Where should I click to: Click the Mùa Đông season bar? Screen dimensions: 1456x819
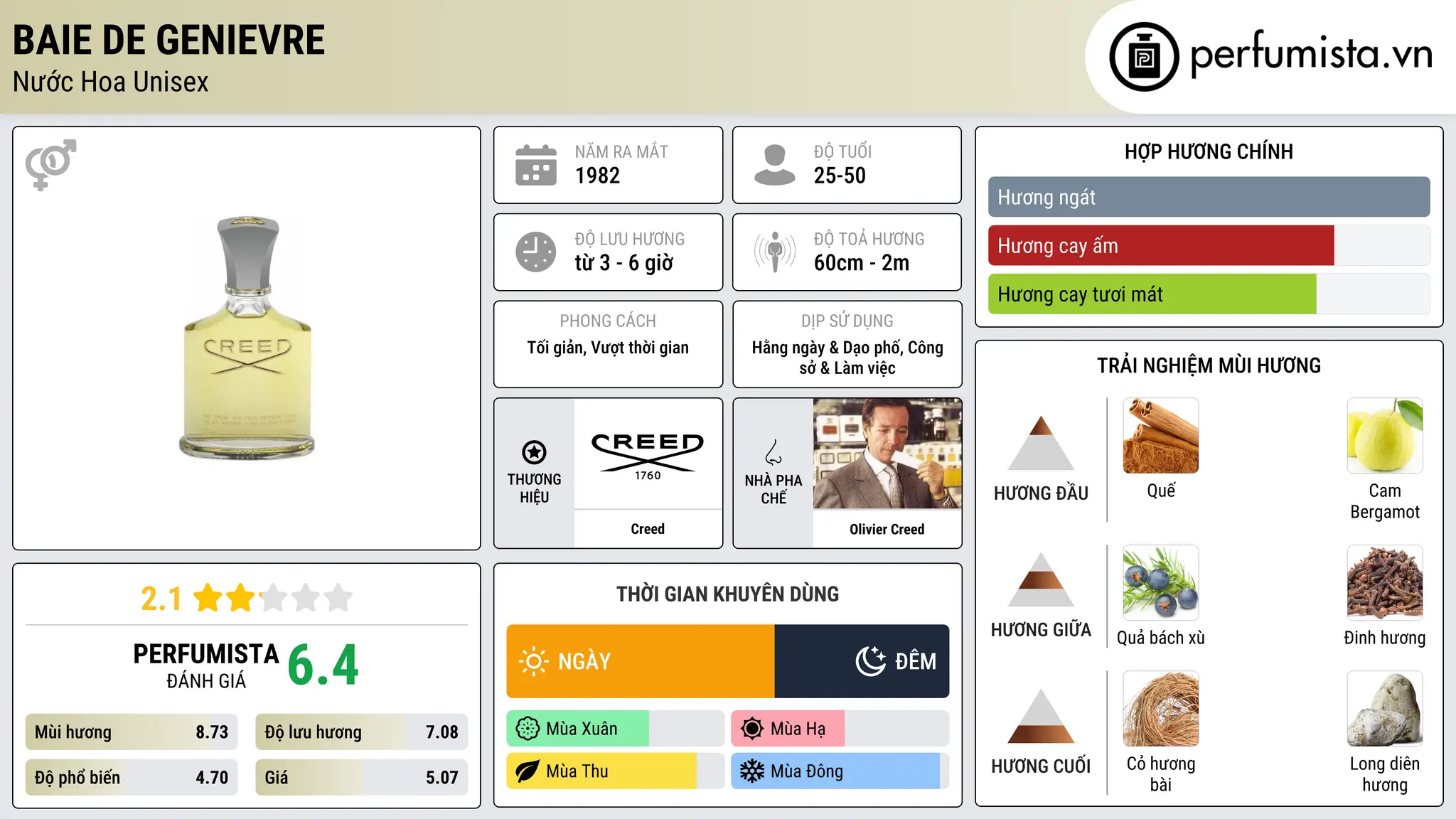[x=840, y=771]
